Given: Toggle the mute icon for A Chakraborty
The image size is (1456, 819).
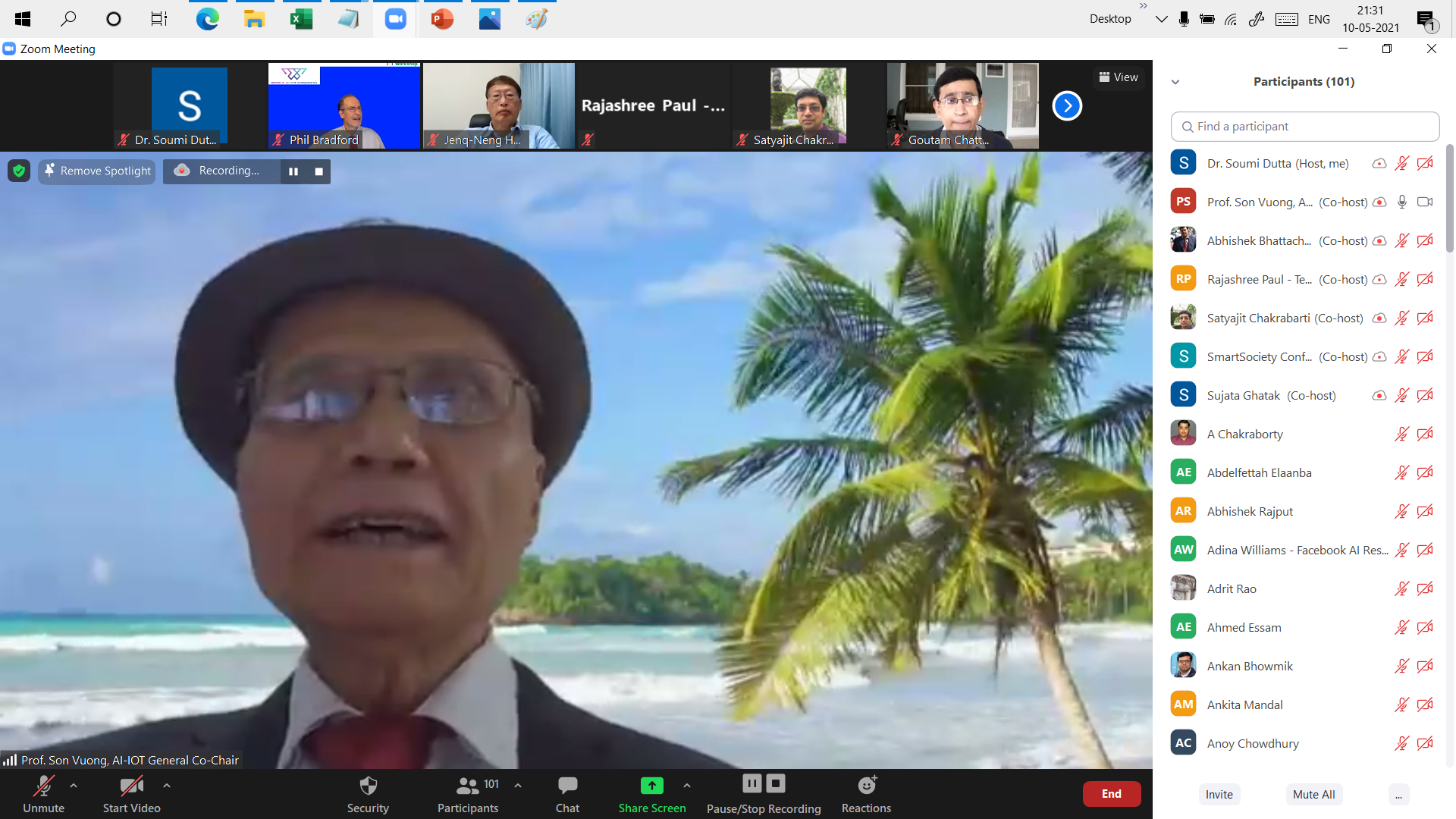Looking at the screenshot, I should coord(1401,434).
